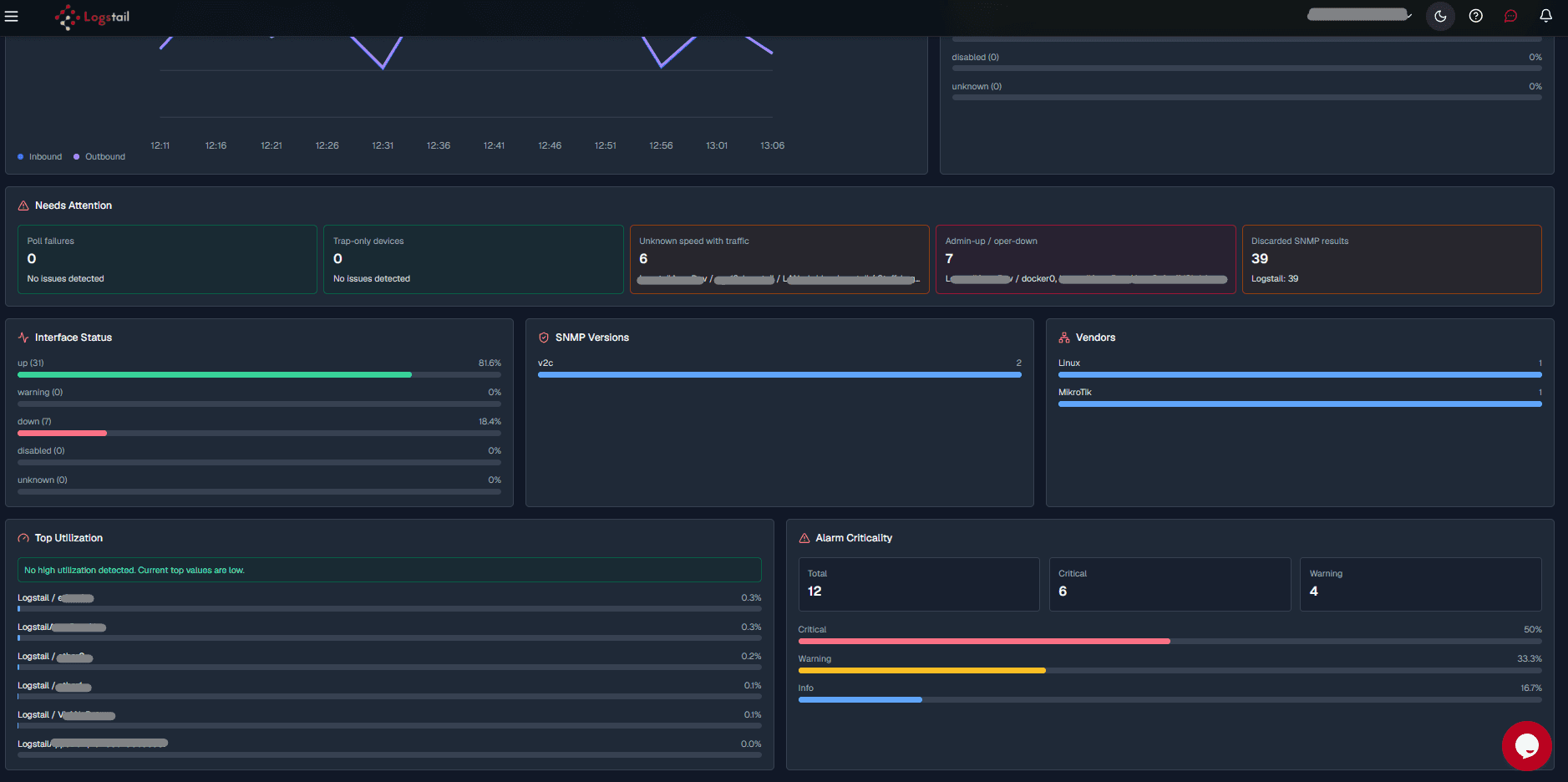Click 'disabled (0)' in Interface Status panel
Screen dimensions: 1568x782
[41, 451]
